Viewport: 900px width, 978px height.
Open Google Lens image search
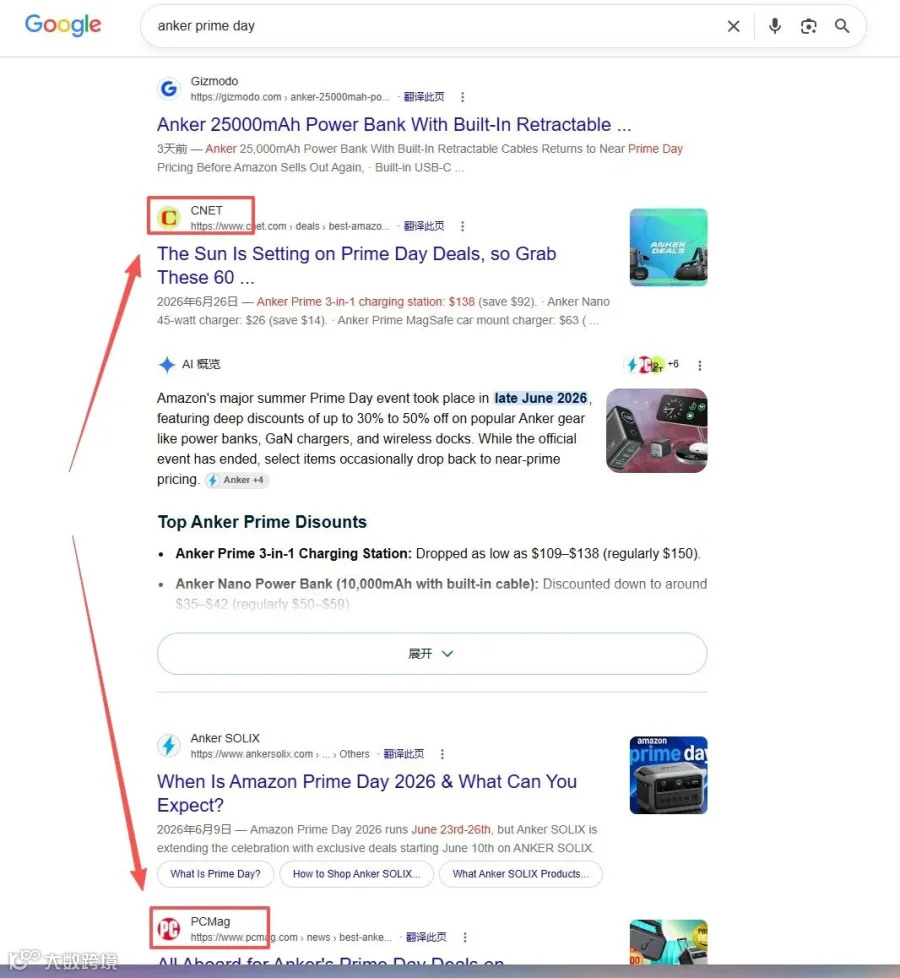click(x=808, y=26)
